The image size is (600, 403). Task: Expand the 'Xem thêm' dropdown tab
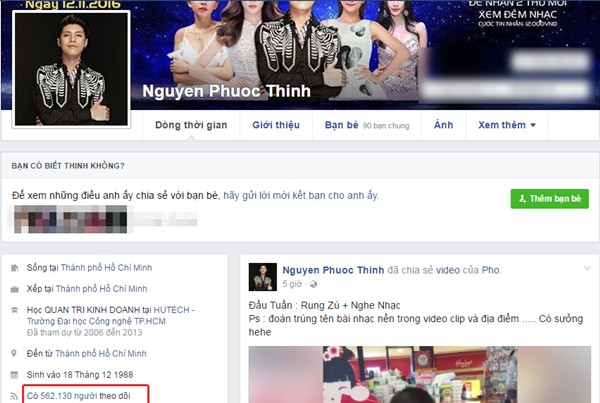507,125
